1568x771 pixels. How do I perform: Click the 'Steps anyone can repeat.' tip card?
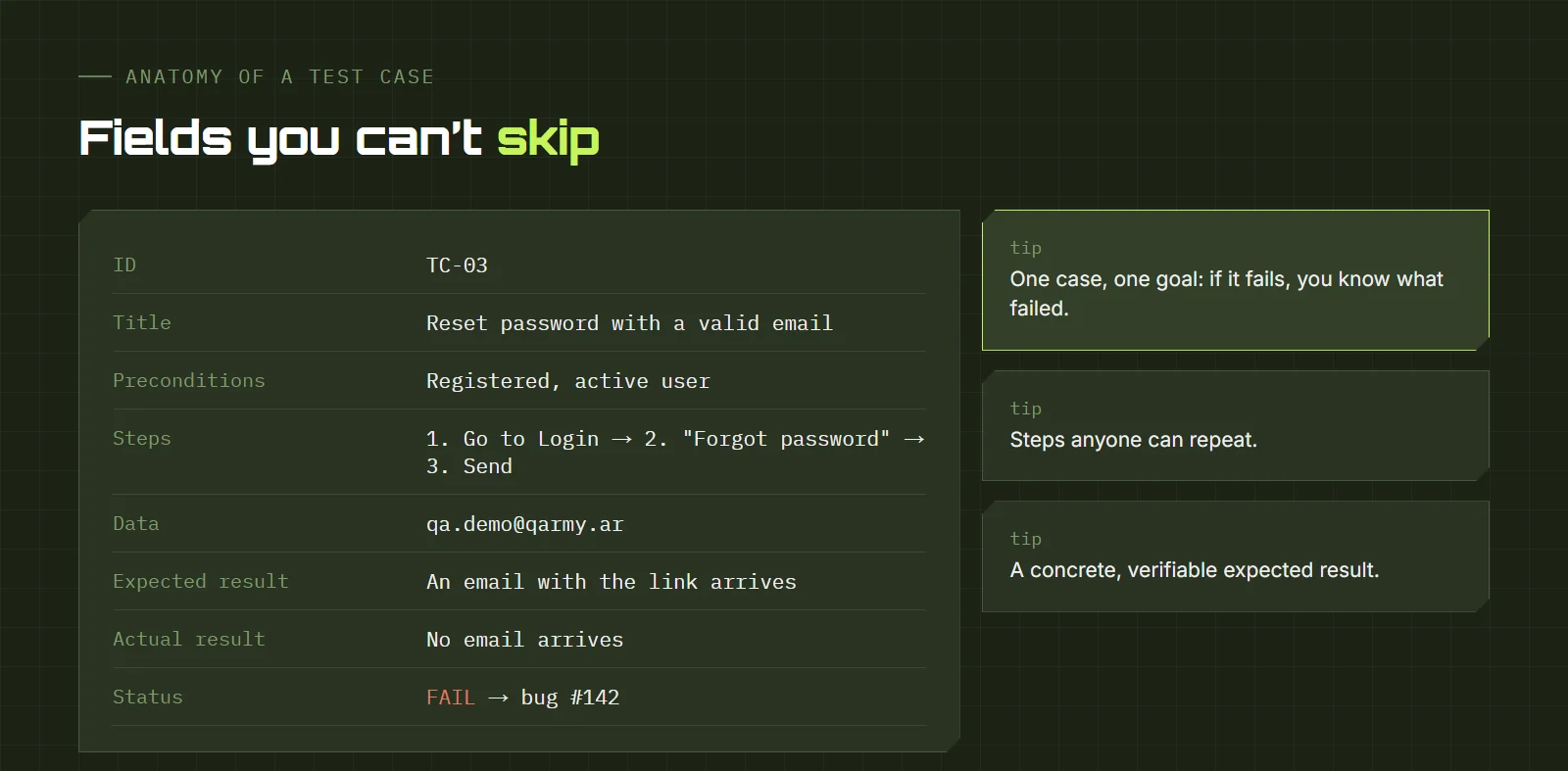tap(1236, 425)
